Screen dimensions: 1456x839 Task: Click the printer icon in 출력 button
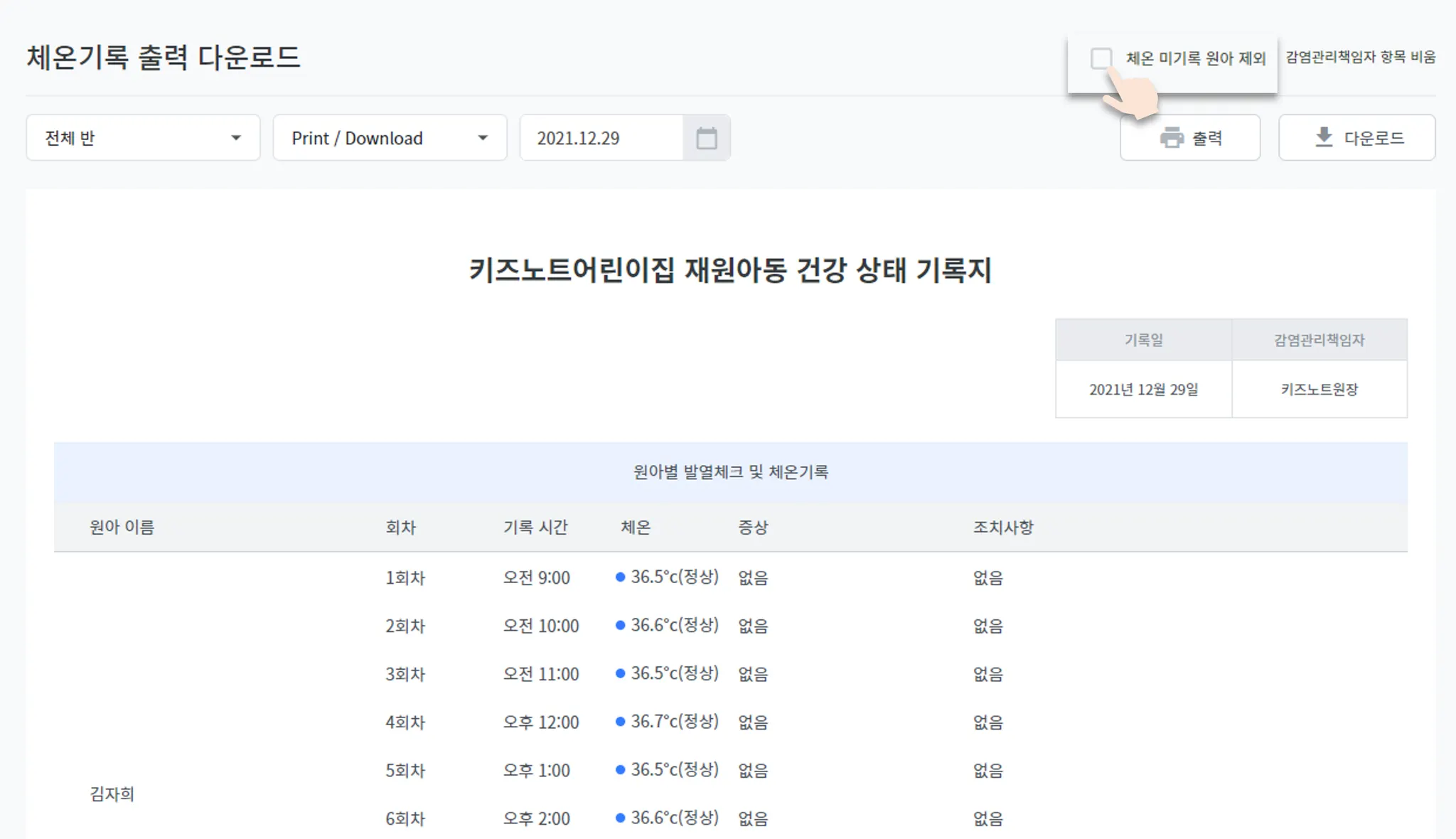1172,138
